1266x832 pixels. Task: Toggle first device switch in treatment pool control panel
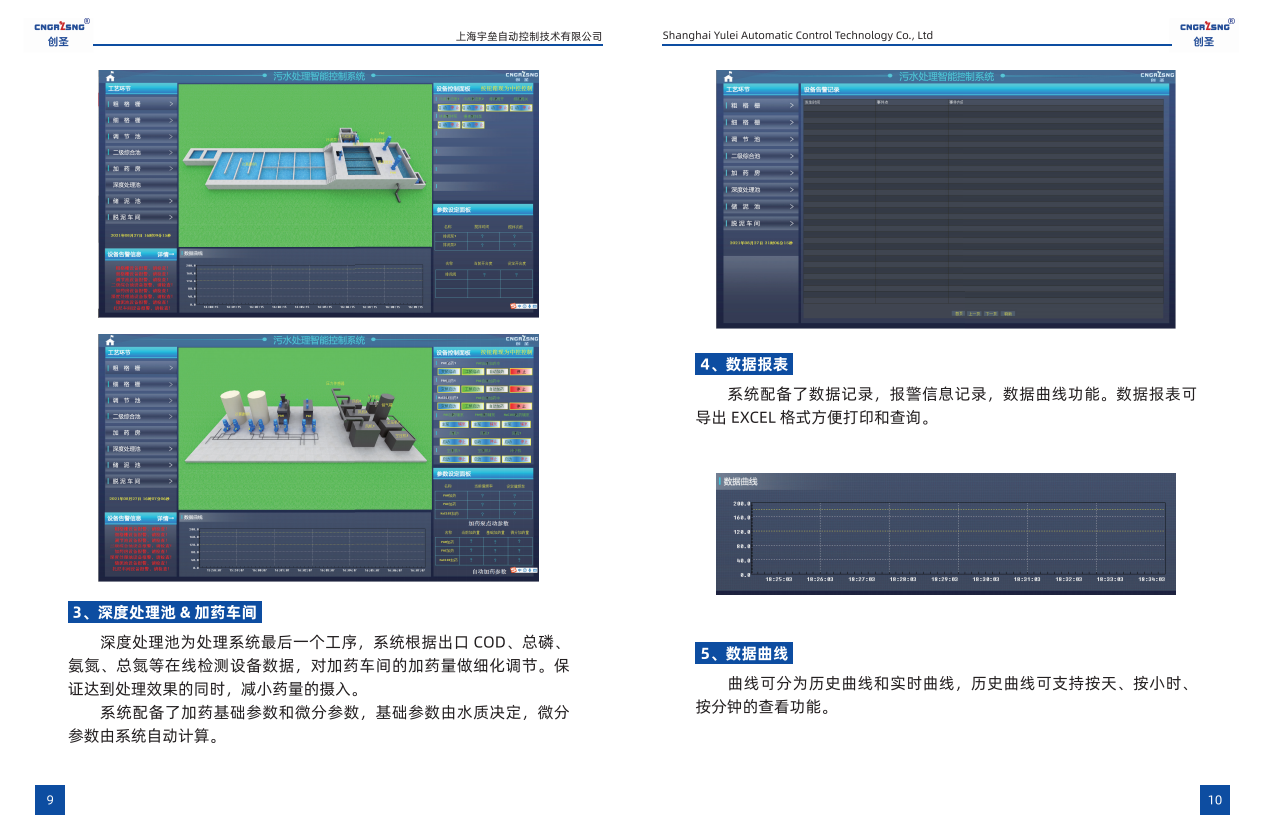449,108
